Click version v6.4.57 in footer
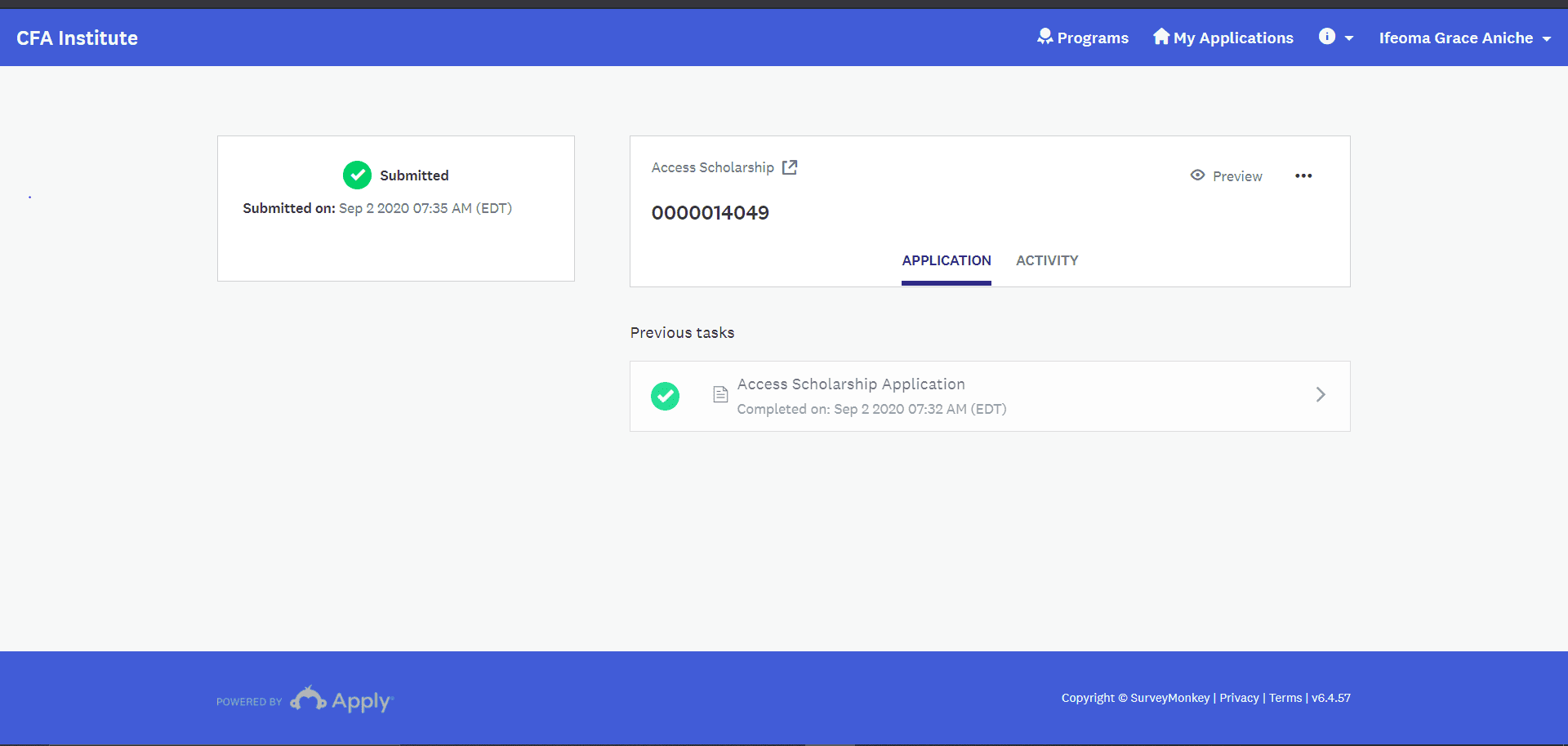This screenshot has width=1568, height=746. [x=1331, y=698]
